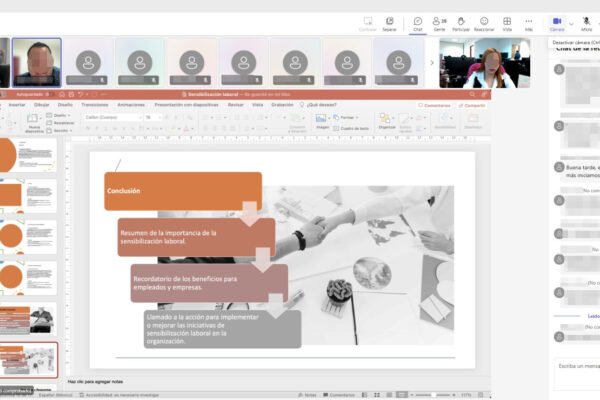Expand the camera options arrow next to Cámara
This screenshot has width=600, height=400.
pos(571,24)
